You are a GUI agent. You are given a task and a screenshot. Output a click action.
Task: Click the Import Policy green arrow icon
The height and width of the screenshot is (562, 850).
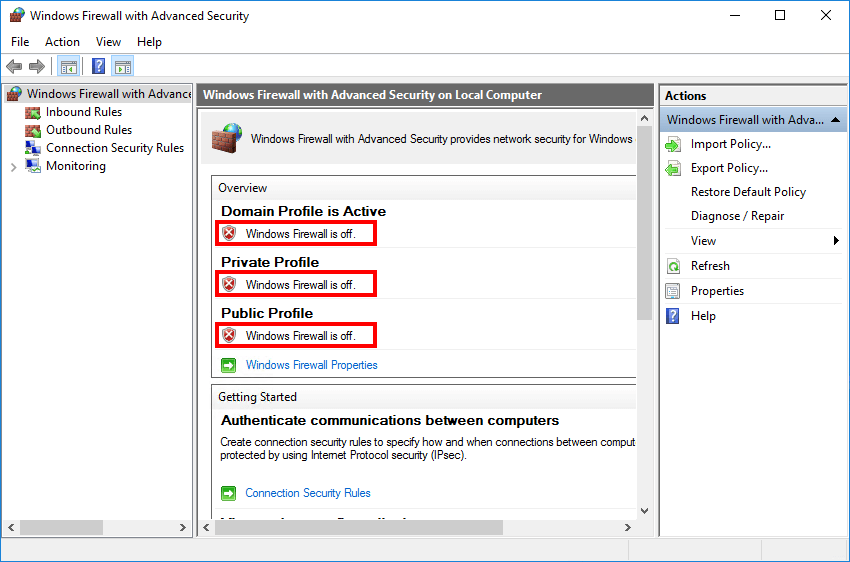[x=673, y=145]
